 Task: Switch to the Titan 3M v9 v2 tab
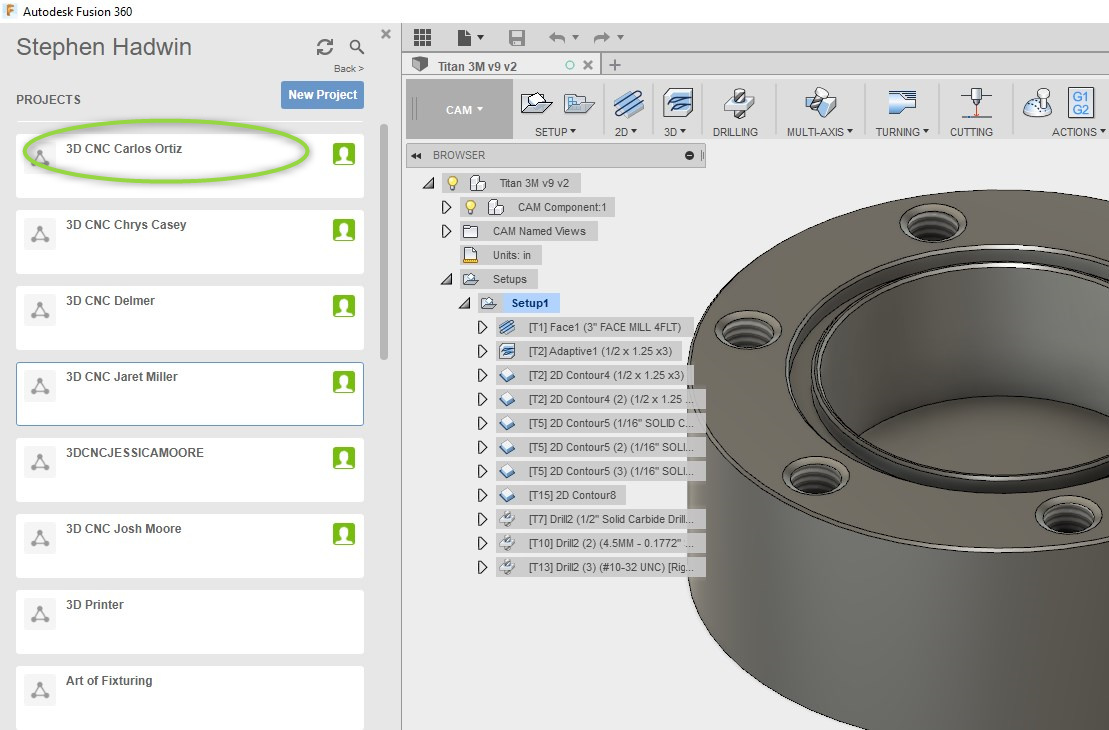(478, 66)
